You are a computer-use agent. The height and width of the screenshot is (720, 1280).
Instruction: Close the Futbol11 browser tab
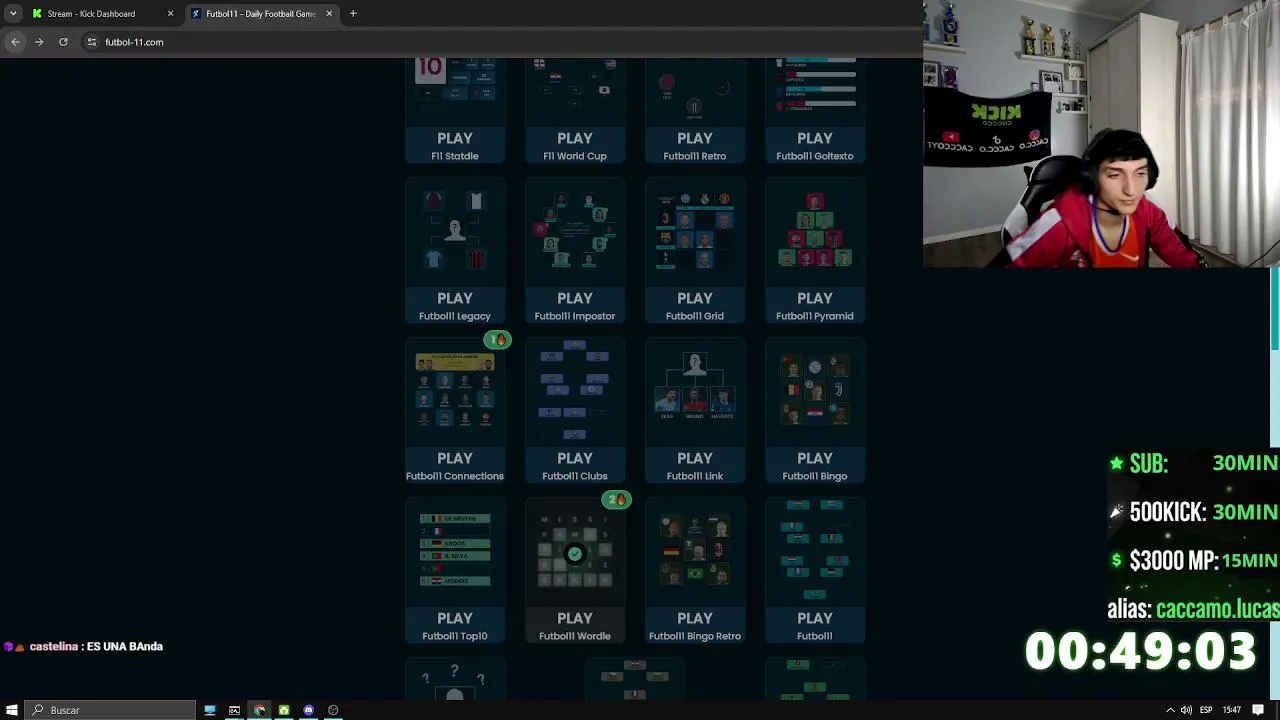329,14
